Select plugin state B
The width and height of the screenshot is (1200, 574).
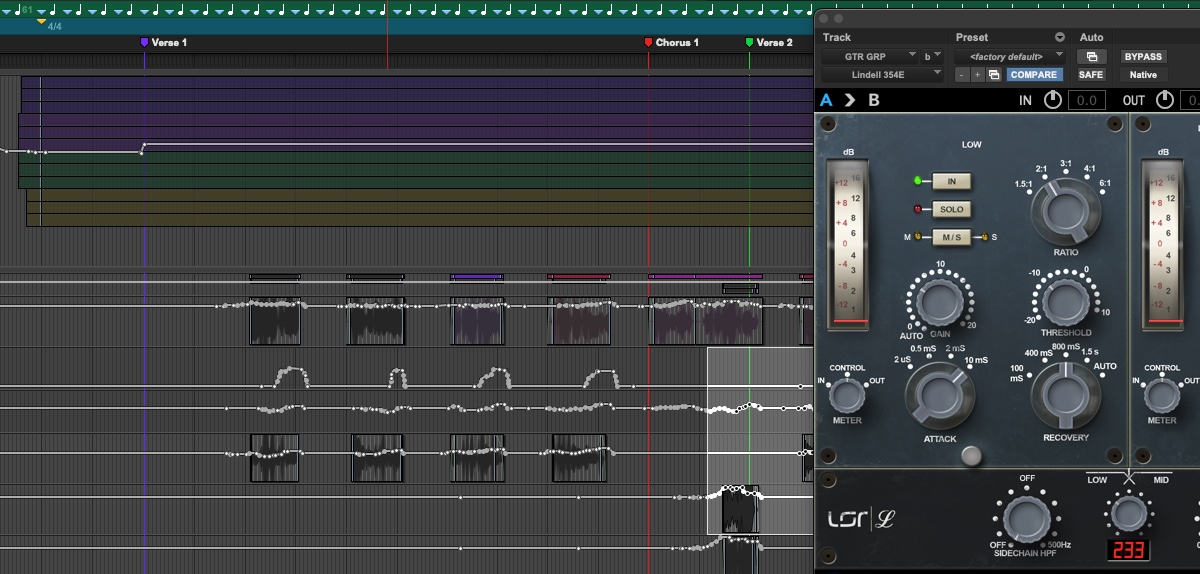pos(874,100)
